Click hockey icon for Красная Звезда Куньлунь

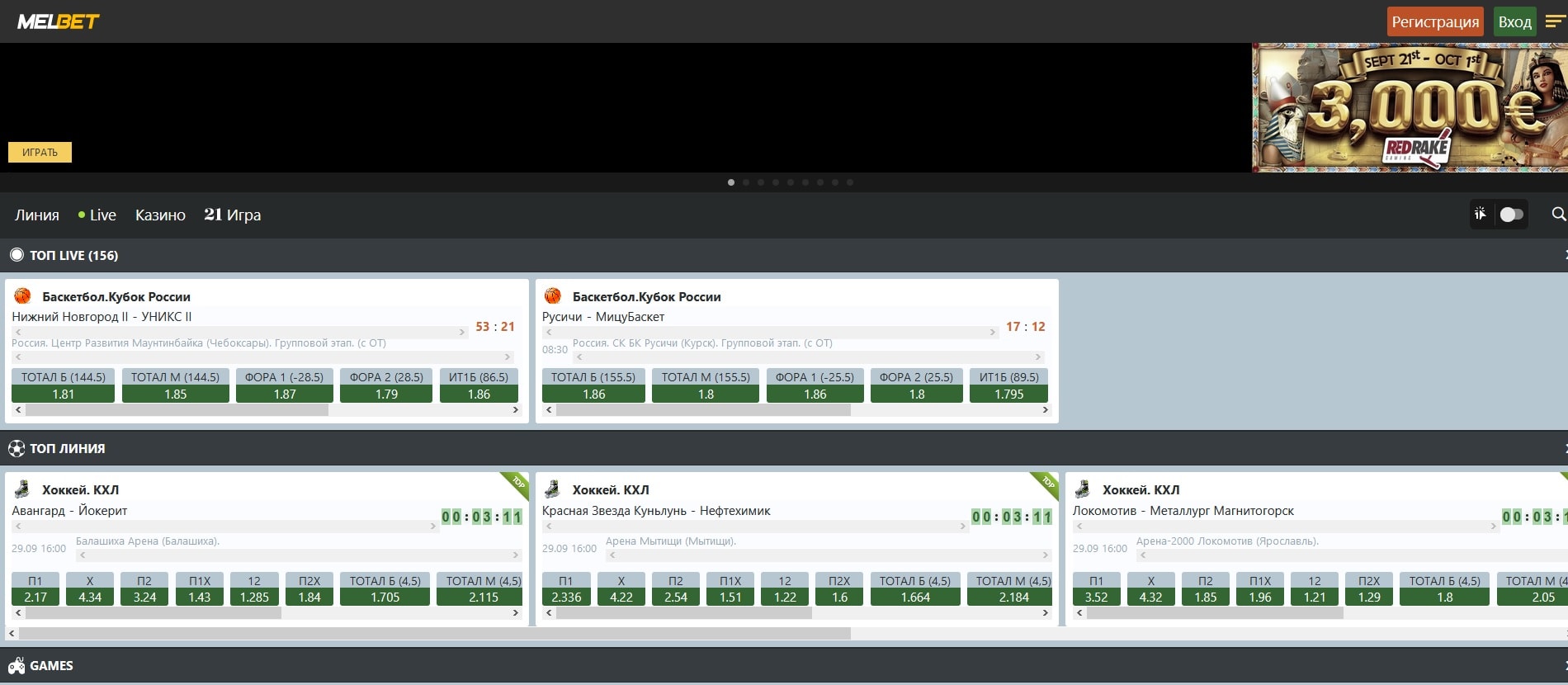point(553,489)
